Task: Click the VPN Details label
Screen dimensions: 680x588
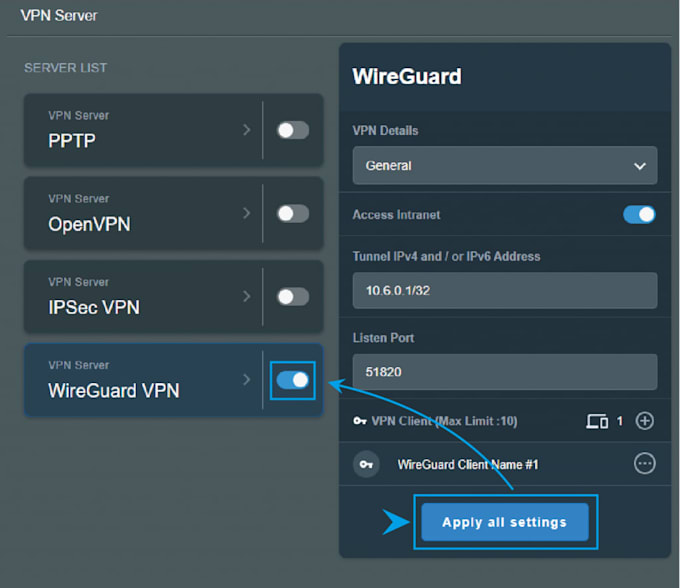Action: (x=385, y=131)
